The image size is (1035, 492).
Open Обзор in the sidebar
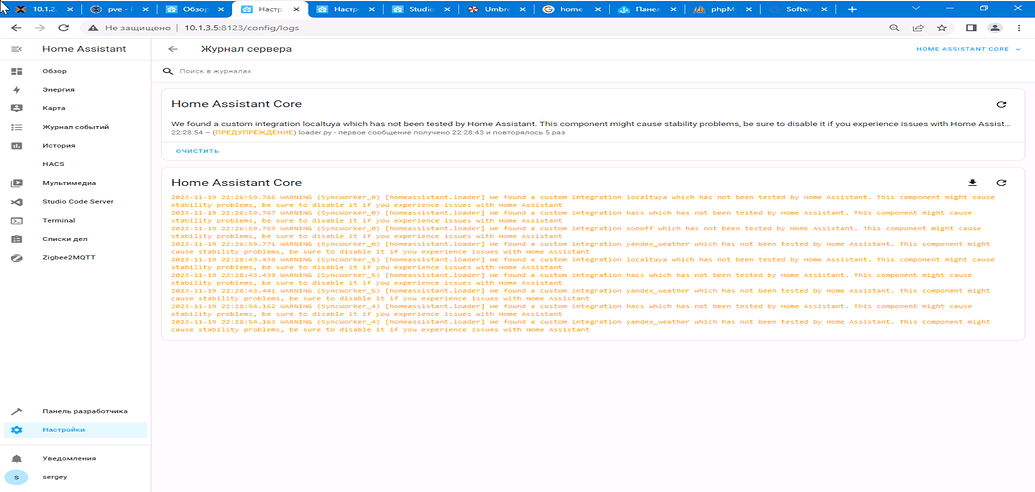pos(75,71)
